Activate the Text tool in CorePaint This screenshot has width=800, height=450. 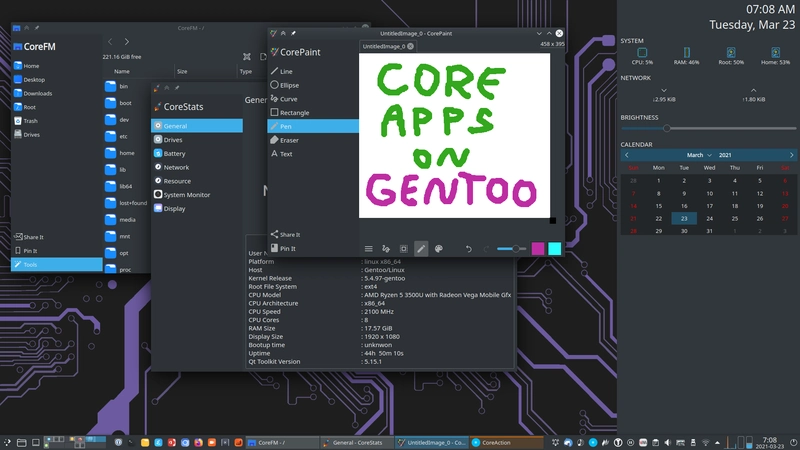coord(286,154)
